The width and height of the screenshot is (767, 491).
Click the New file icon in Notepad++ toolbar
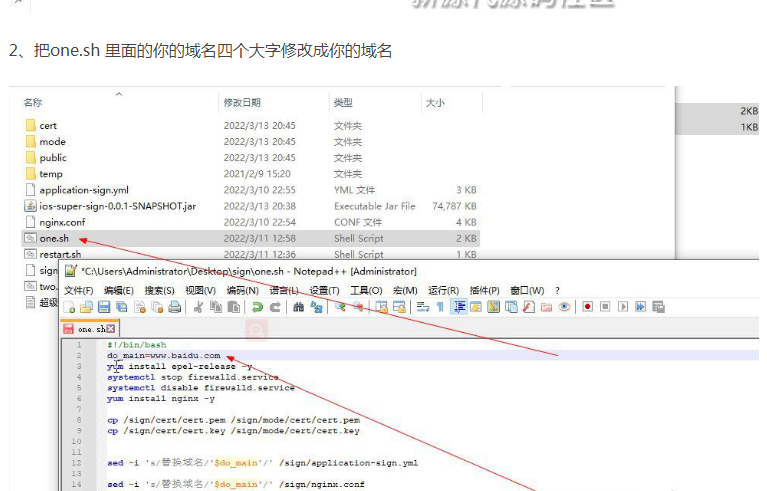(x=70, y=307)
